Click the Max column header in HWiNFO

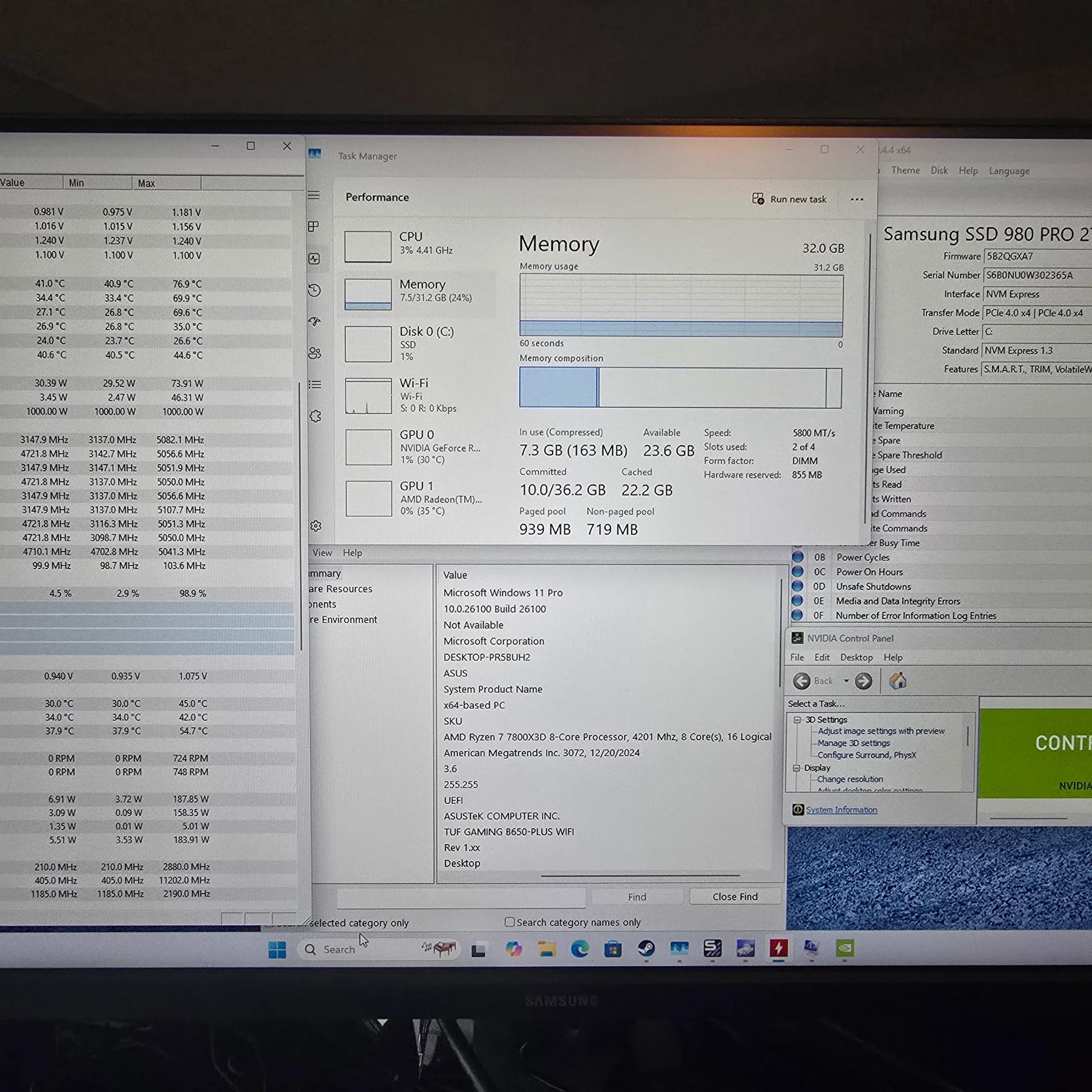click(x=167, y=183)
